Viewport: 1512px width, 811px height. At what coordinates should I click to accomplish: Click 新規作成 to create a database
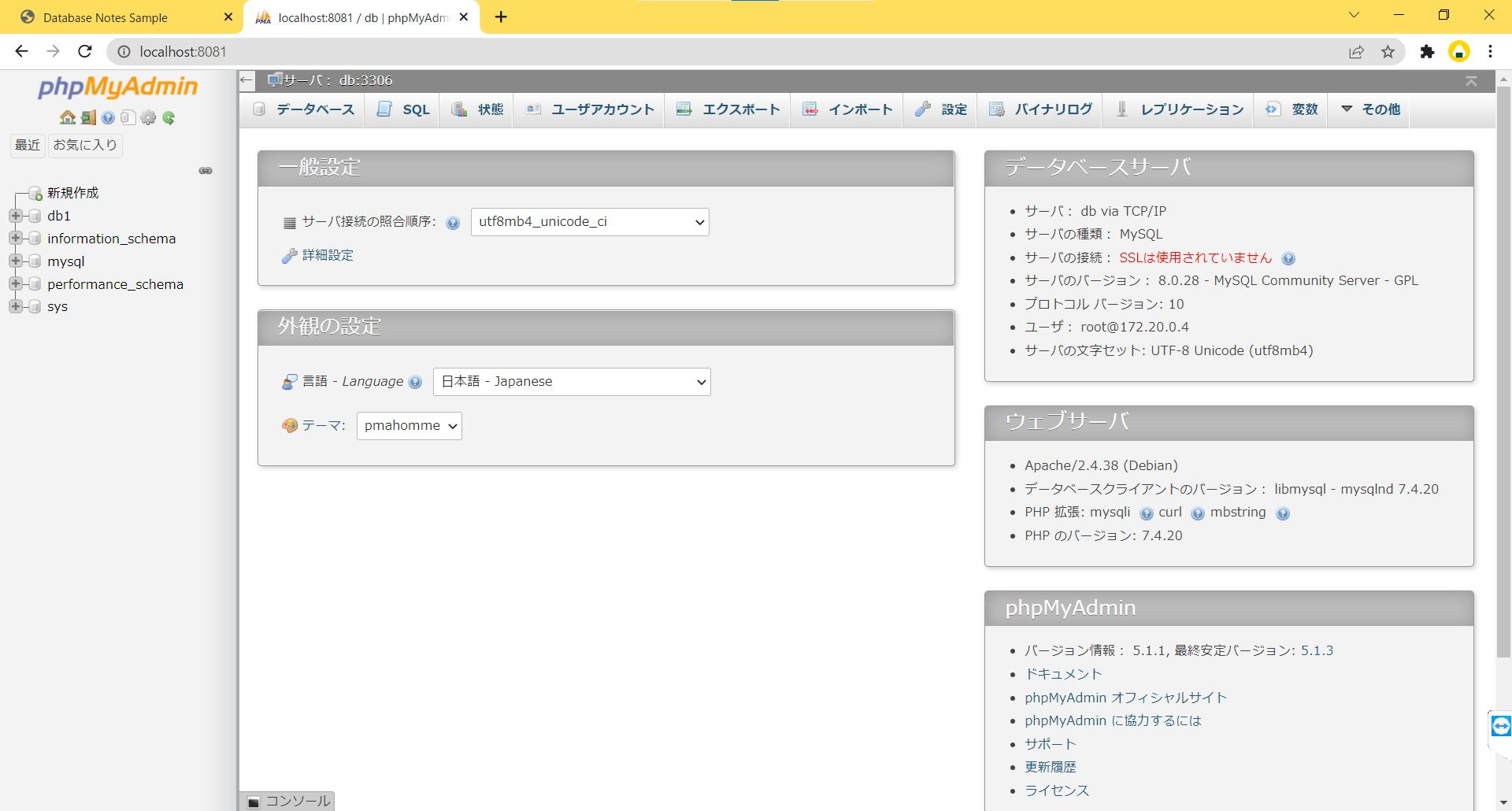(72, 193)
